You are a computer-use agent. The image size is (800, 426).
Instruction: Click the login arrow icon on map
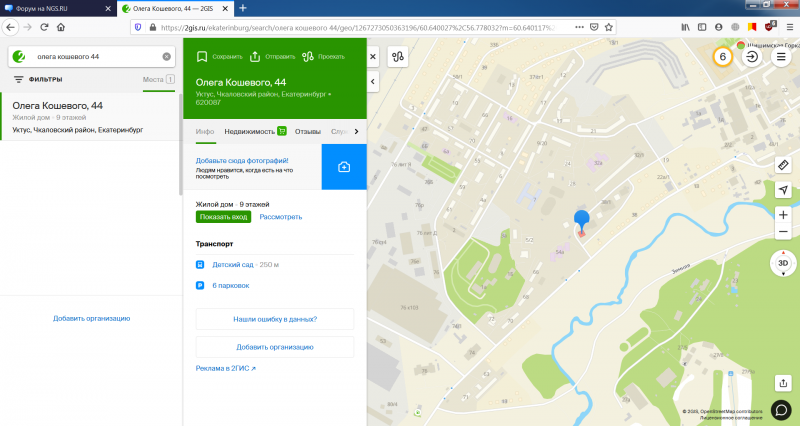click(x=751, y=57)
